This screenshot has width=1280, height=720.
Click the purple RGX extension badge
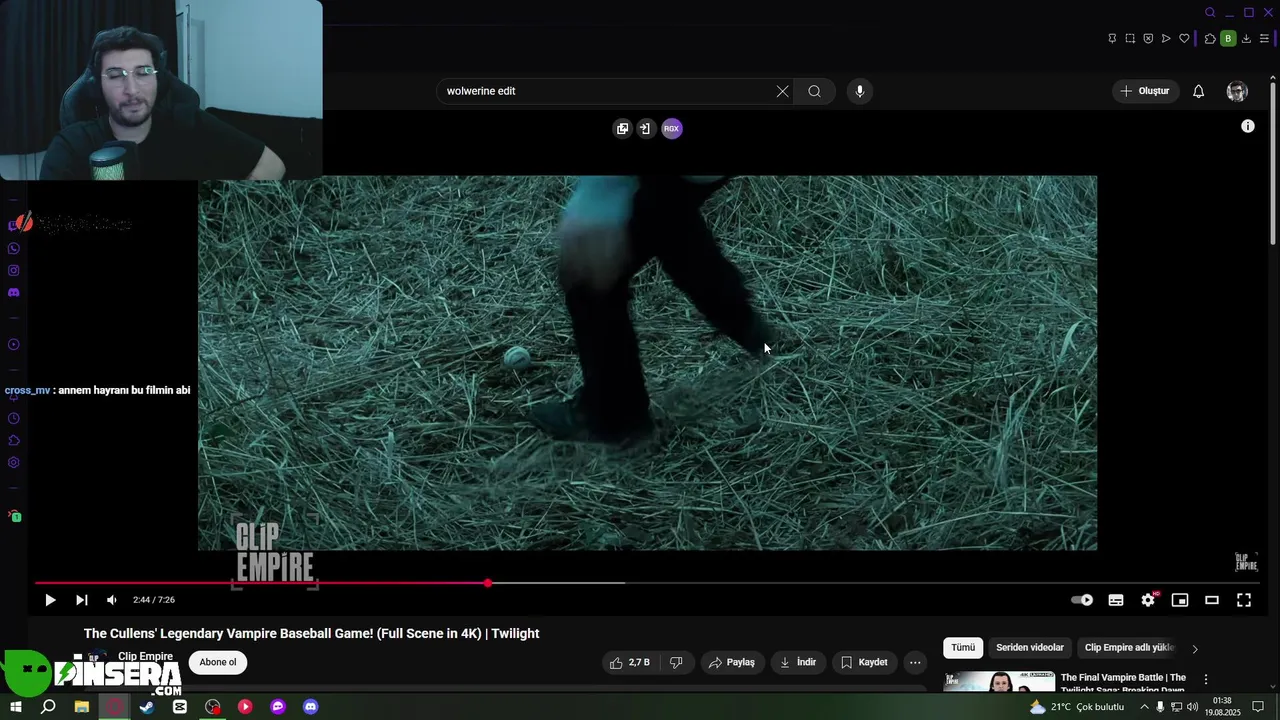pyautogui.click(x=672, y=128)
